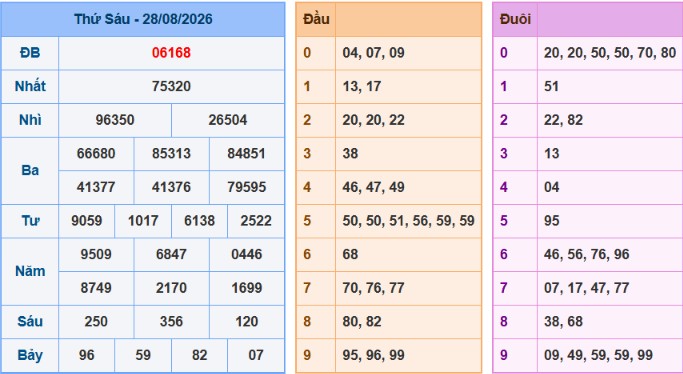Select Đầu values 95, 96, 99
Screen dimensions: 683x374
click(373, 355)
